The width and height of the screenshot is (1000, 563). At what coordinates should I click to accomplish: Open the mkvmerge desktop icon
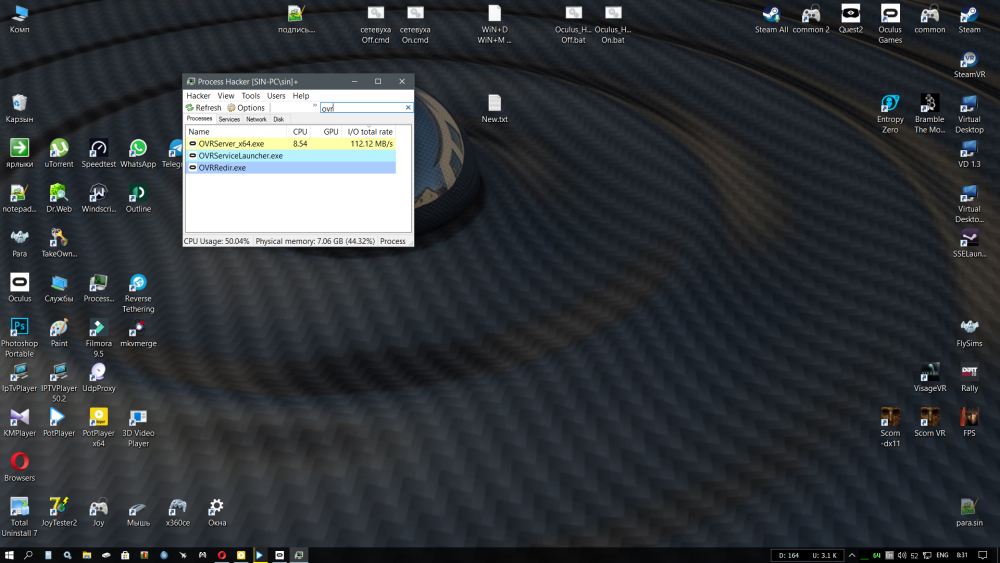coord(138,333)
